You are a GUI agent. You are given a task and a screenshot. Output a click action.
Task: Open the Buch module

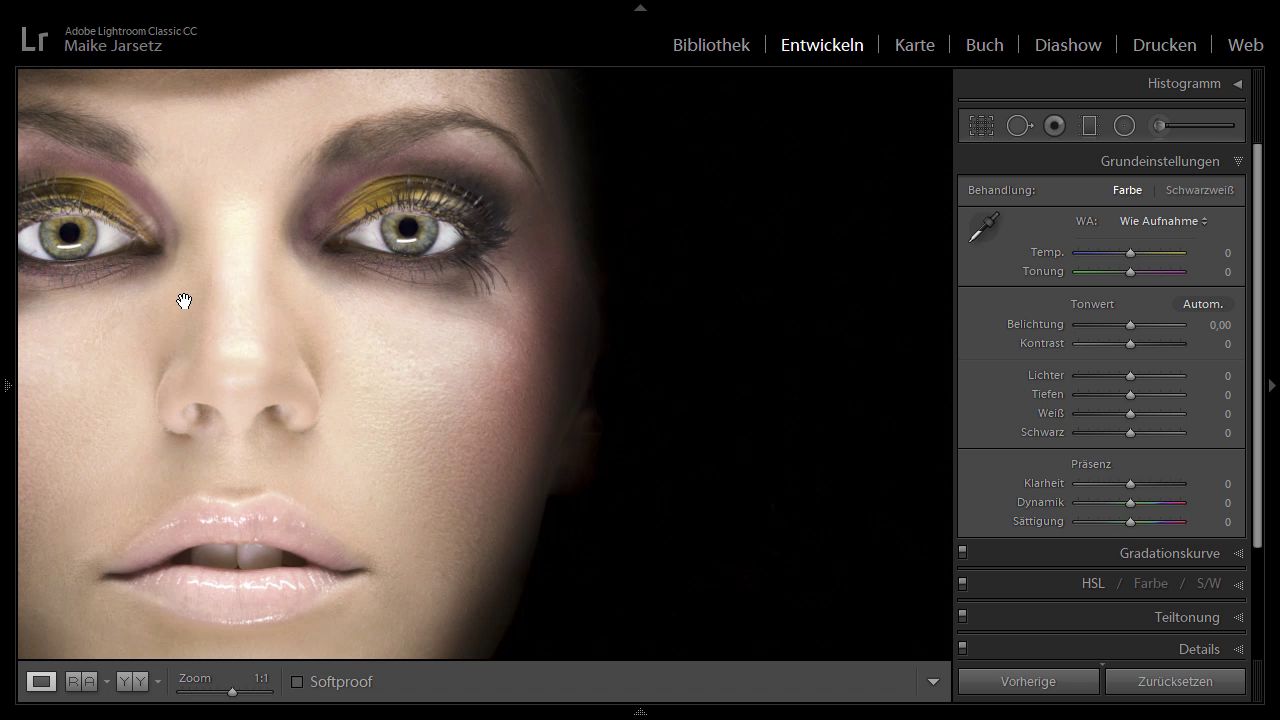coord(984,45)
